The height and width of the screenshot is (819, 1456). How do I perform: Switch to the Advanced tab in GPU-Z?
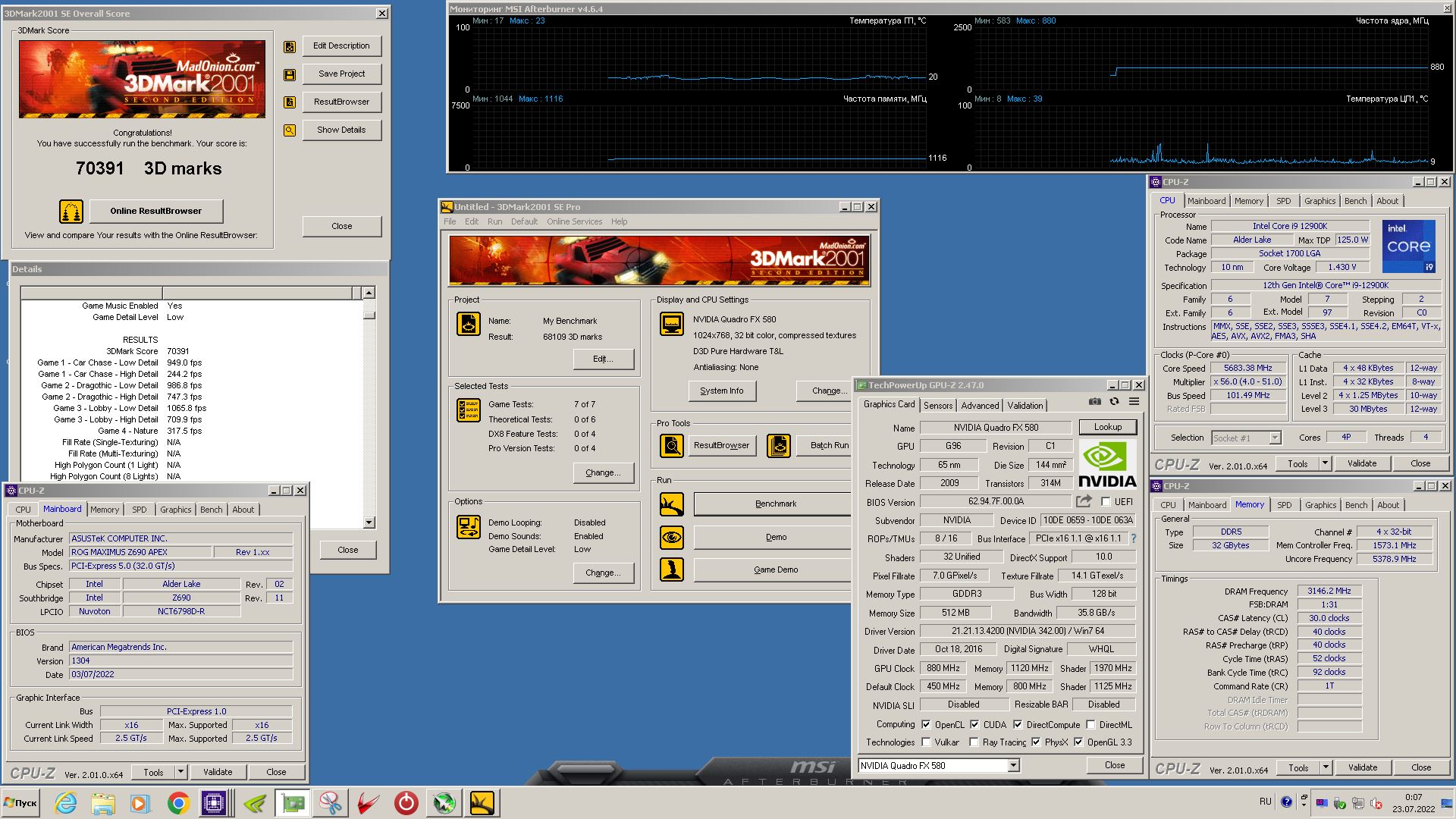980,406
